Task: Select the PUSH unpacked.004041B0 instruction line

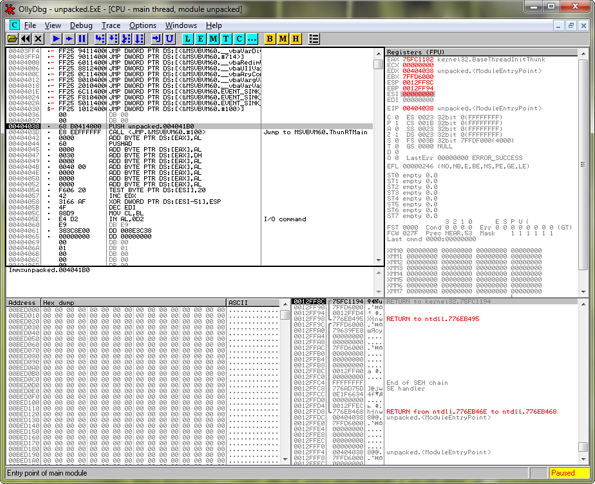Action: 189,126
